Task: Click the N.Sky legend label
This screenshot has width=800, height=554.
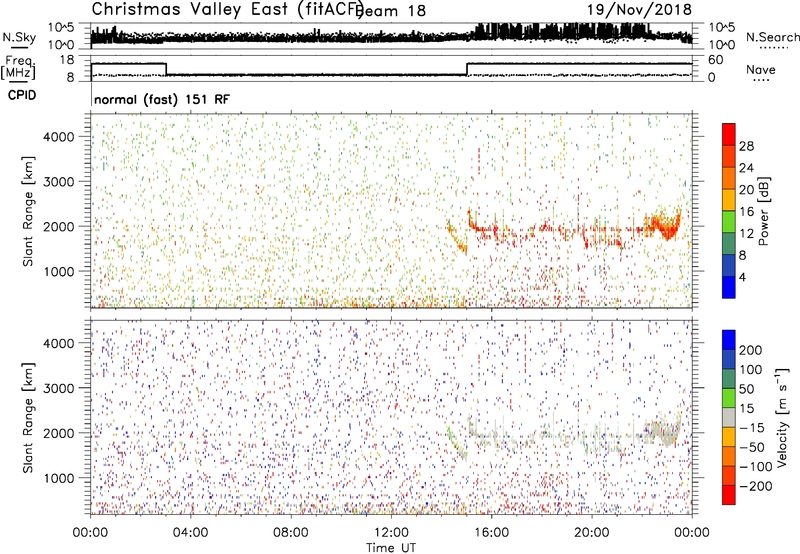Action: (19, 37)
